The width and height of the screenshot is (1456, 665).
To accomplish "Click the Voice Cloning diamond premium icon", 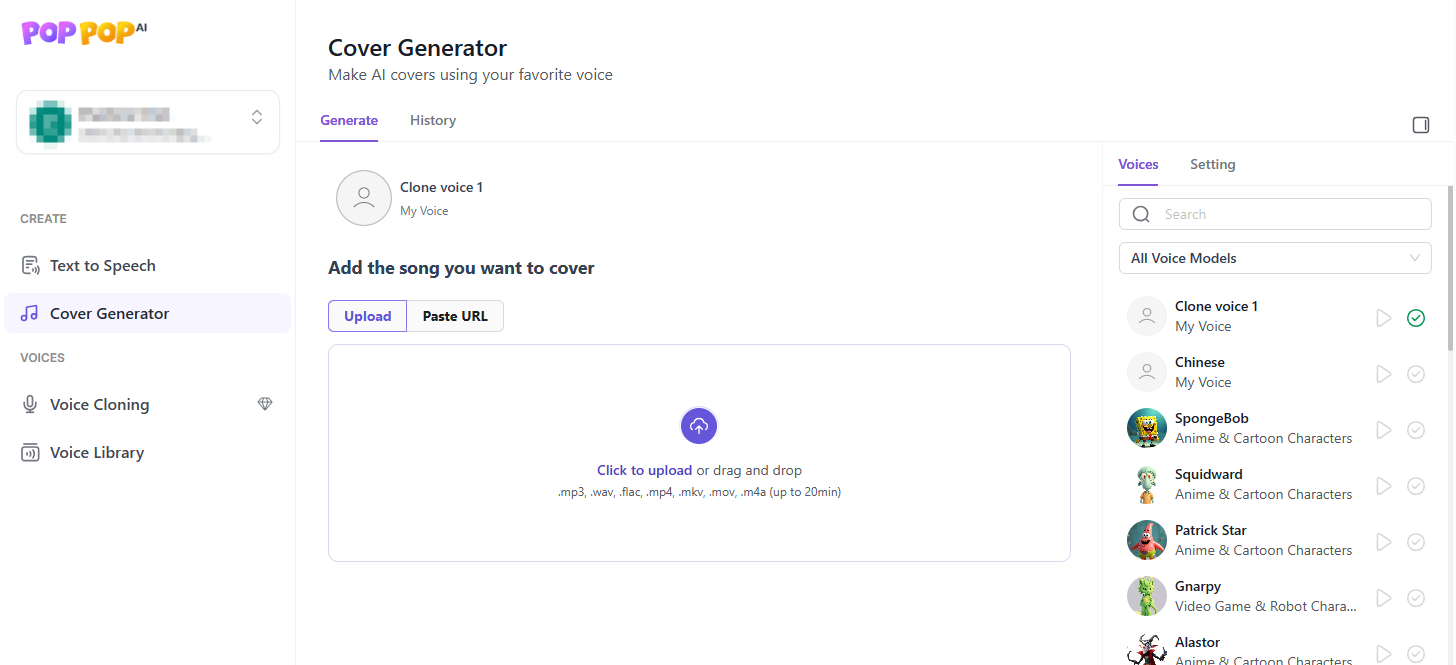I will pos(265,404).
